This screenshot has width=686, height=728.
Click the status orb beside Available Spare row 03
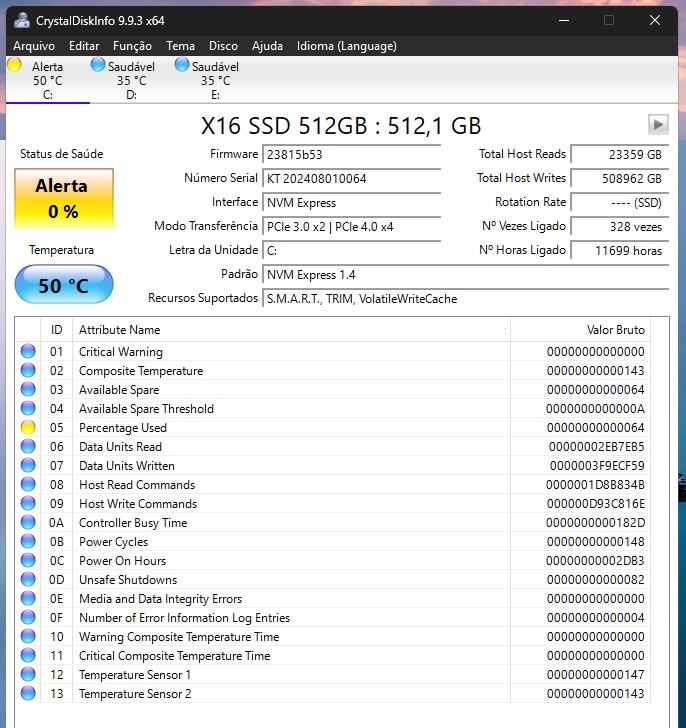tap(28, 389)
